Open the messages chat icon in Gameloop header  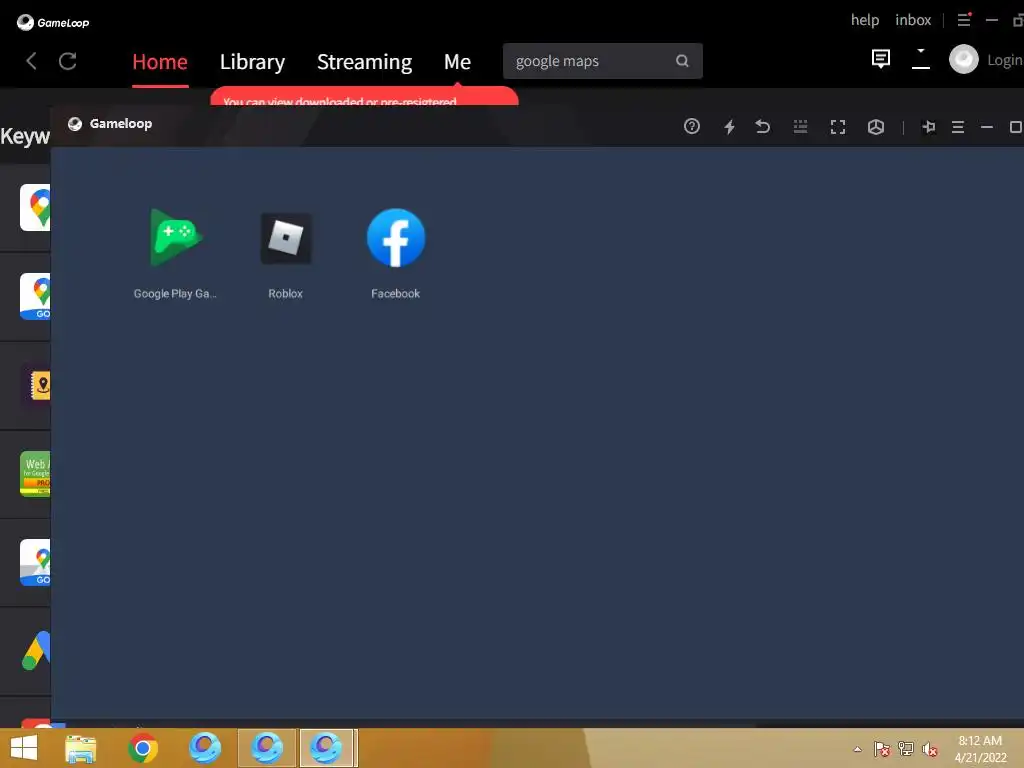pyautogui.click(x=880, y=59)
